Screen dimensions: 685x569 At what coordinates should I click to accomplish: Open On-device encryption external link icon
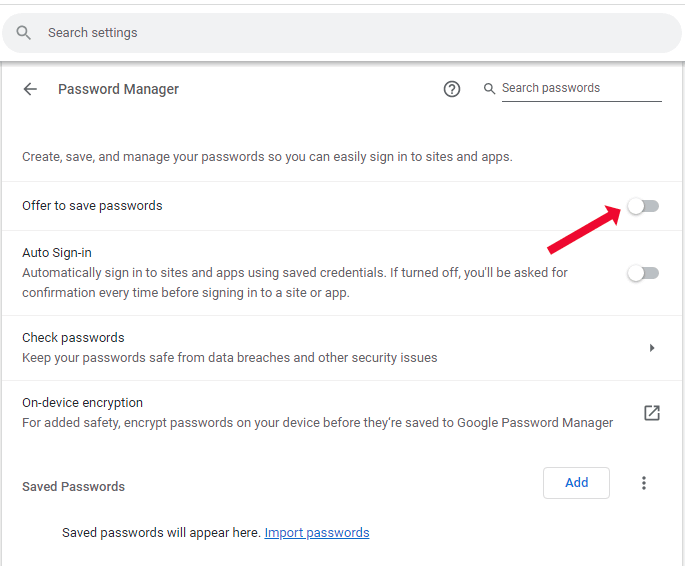[x=652, y=413]
